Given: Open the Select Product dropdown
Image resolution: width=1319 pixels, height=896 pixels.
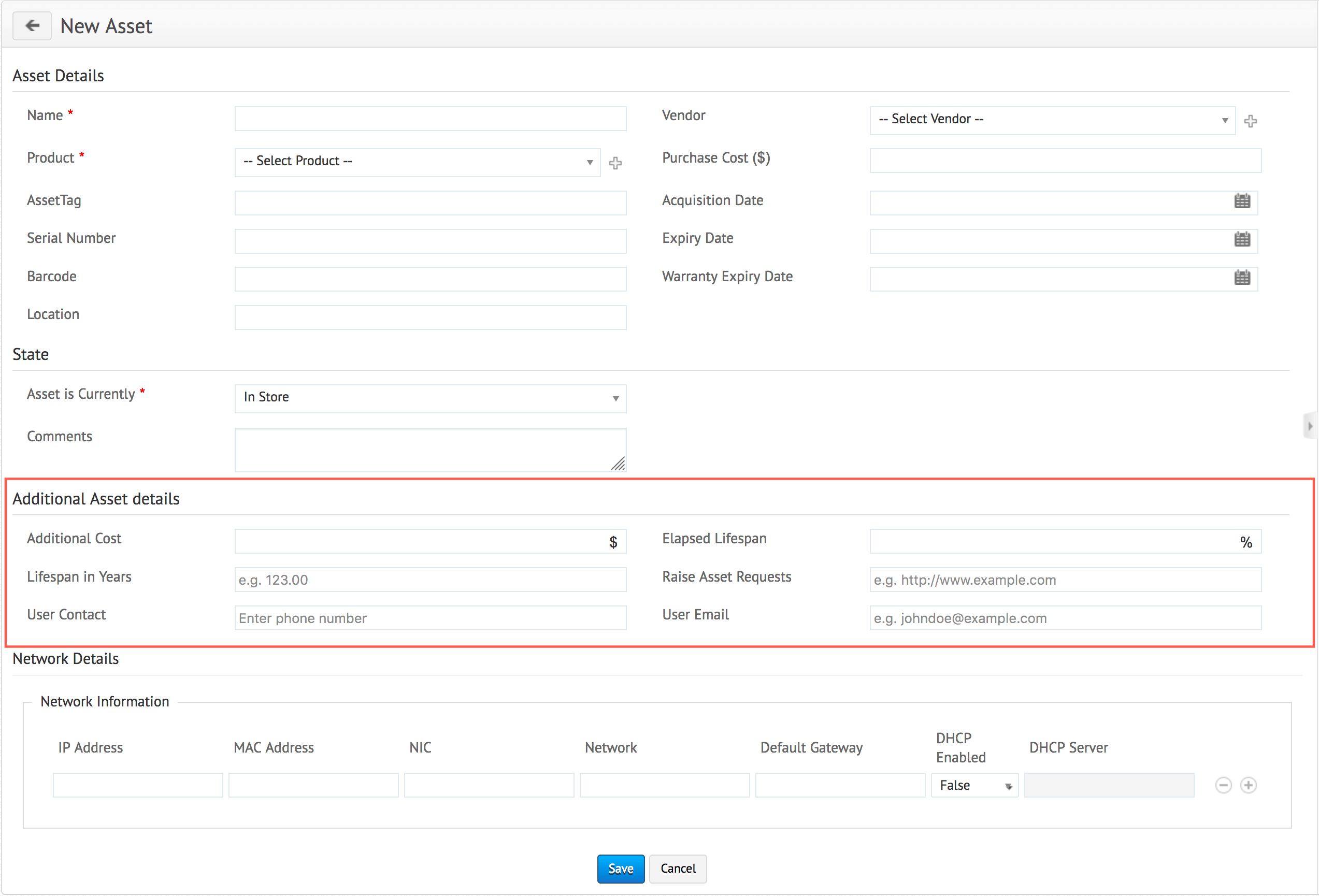Looking at the screenshot, I should click(417, 162).
